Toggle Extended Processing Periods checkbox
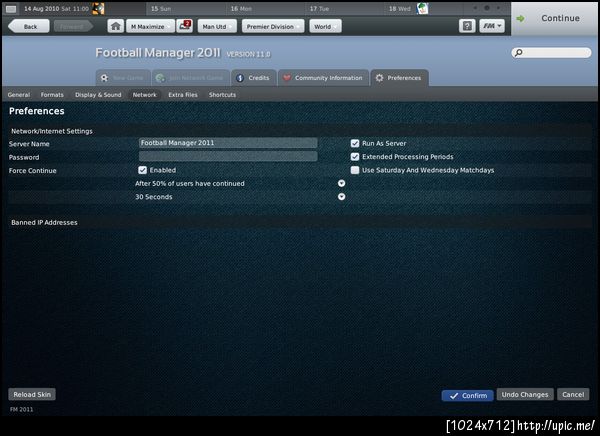600x436 pixels. click(355, 157)
